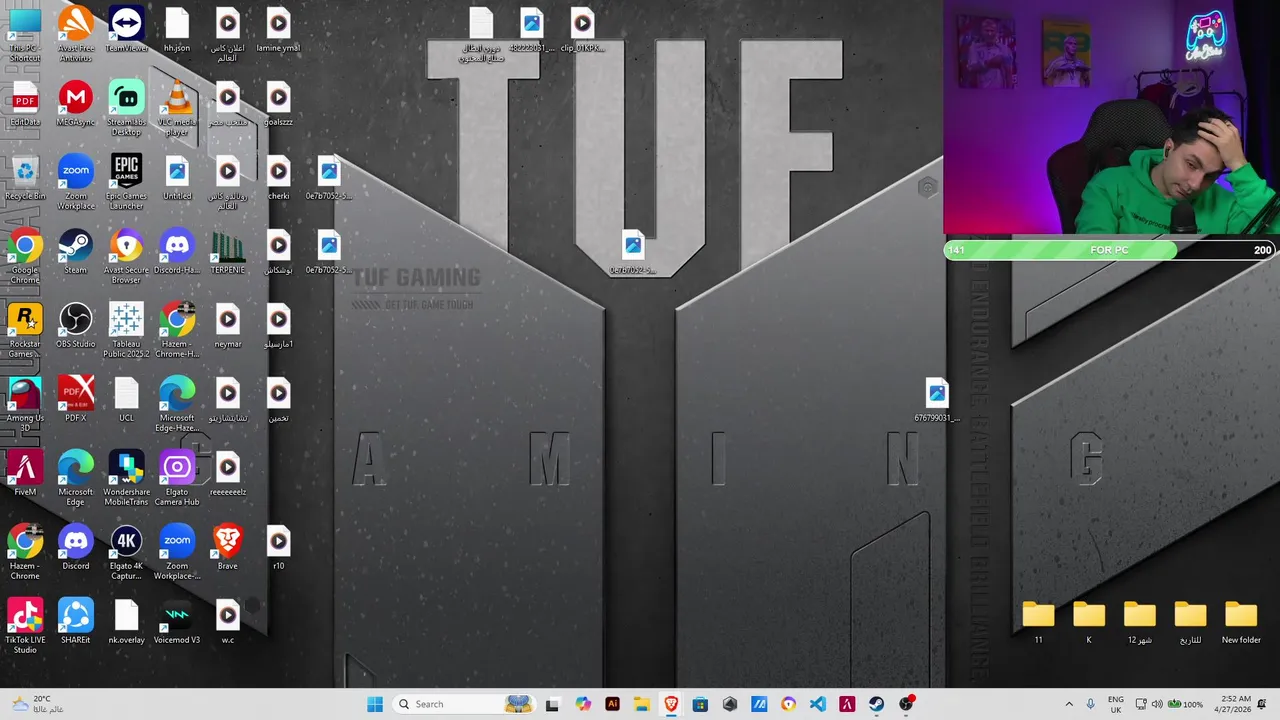Show hidden system tray icons
This screenshot has width=1280, height=720.
1069,704
